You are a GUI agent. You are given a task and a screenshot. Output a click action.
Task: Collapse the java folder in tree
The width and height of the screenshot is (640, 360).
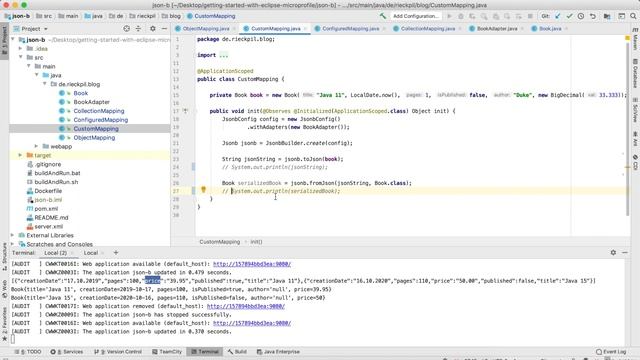[x=37, y=75]
